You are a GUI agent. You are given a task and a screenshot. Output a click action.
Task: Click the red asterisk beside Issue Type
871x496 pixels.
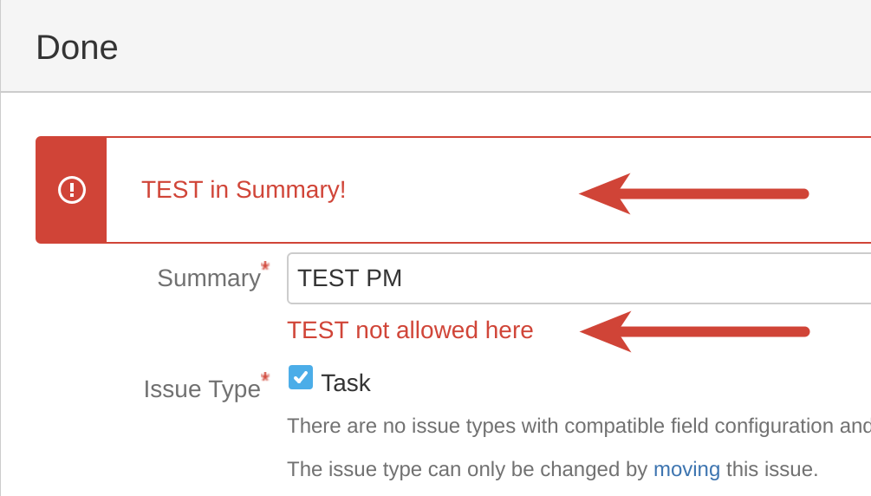click(x=265, y=378)
